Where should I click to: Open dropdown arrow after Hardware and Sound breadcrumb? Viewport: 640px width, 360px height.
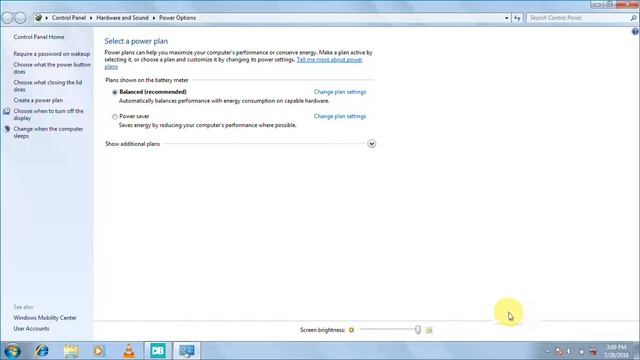click(154, 18)
